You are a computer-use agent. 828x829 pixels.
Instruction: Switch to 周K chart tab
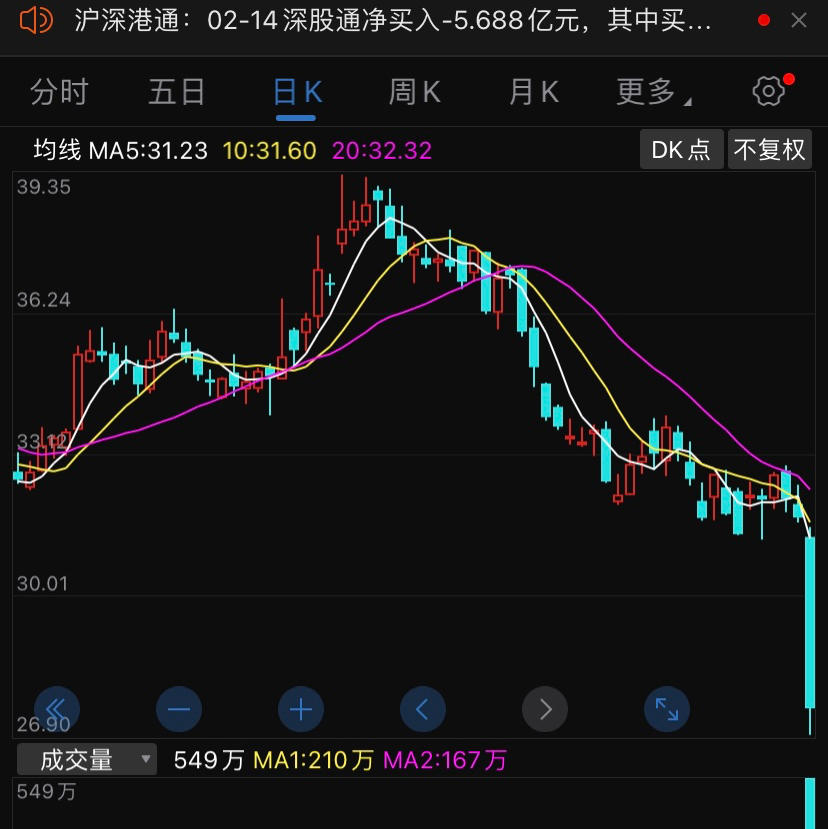pos(414,93)
